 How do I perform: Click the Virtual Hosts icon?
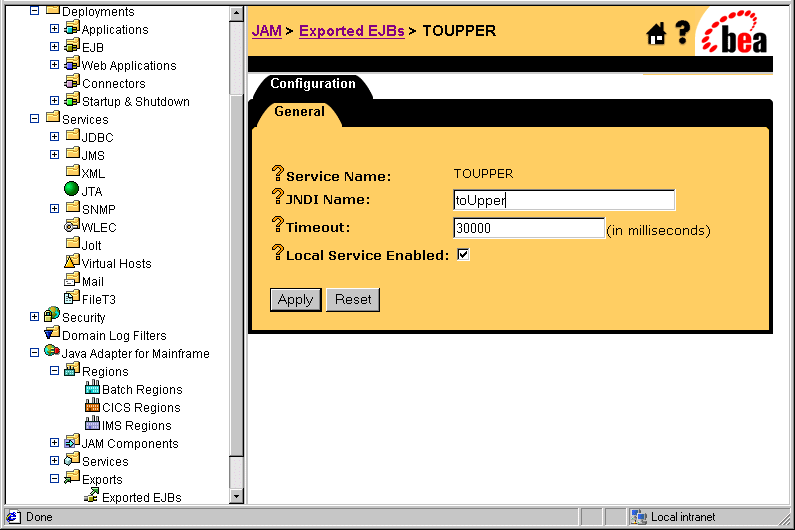coord(72,261)
